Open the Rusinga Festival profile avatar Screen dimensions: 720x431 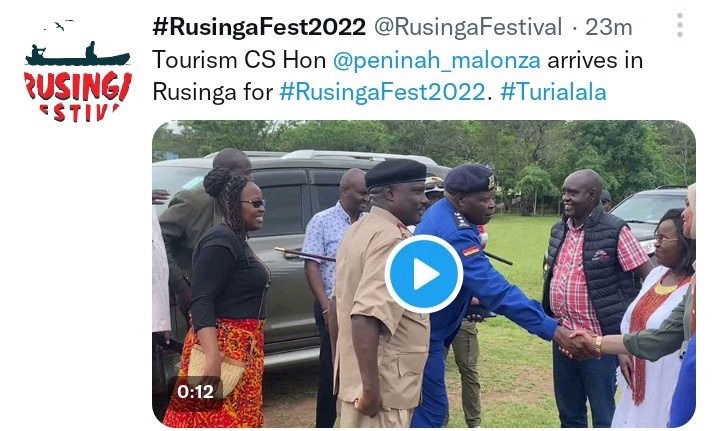tap(78, 70)
